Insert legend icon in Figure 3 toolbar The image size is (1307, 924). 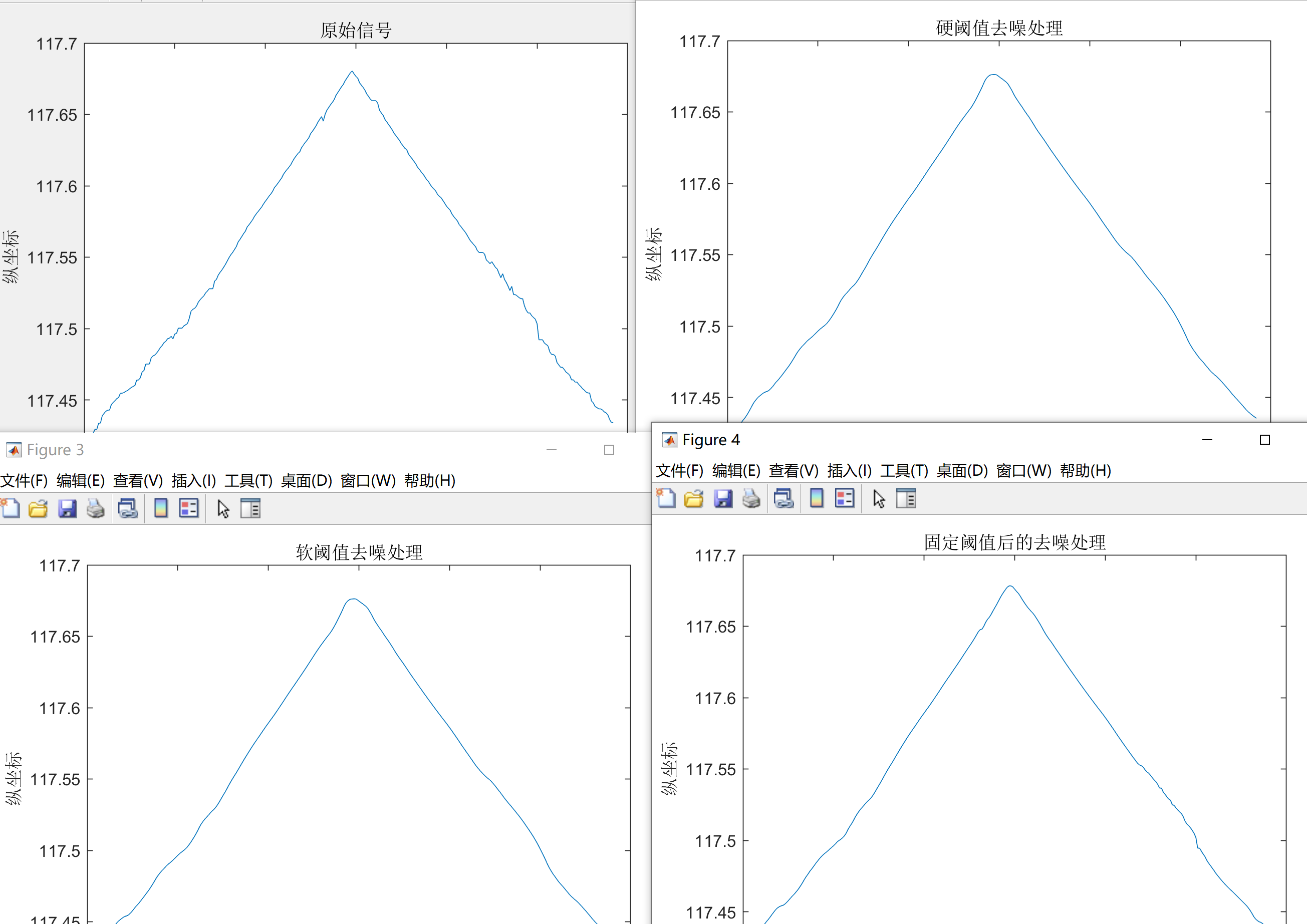pos(189,508)
